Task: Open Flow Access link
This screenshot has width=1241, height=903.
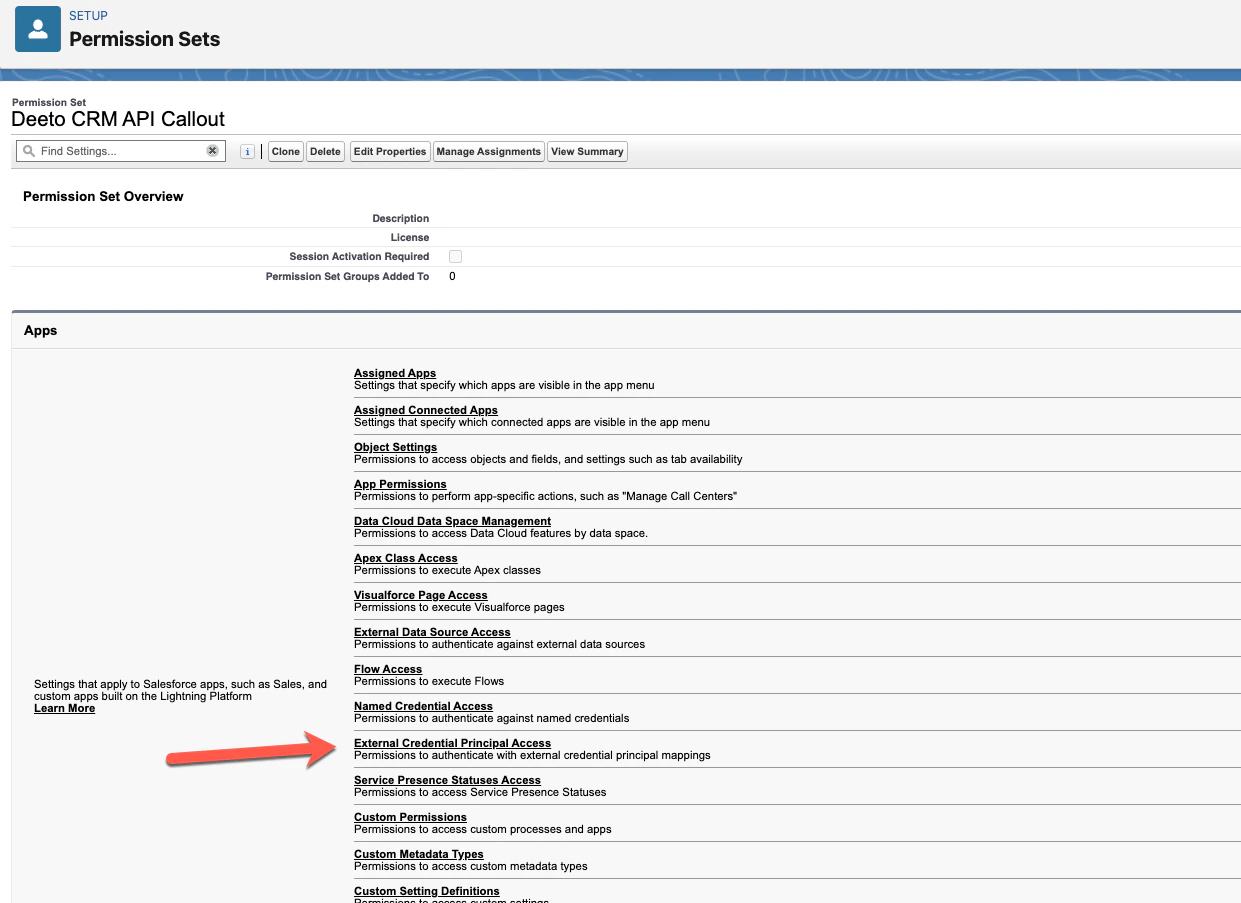Action: coord(388,669)
